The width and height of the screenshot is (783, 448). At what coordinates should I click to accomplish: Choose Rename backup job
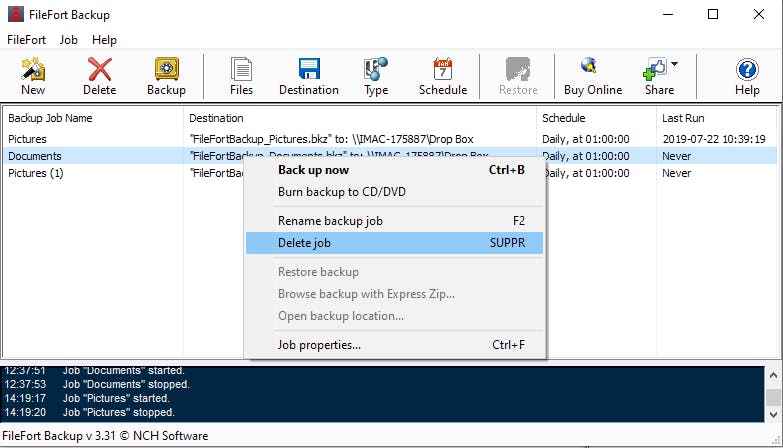tap(394, 221)
